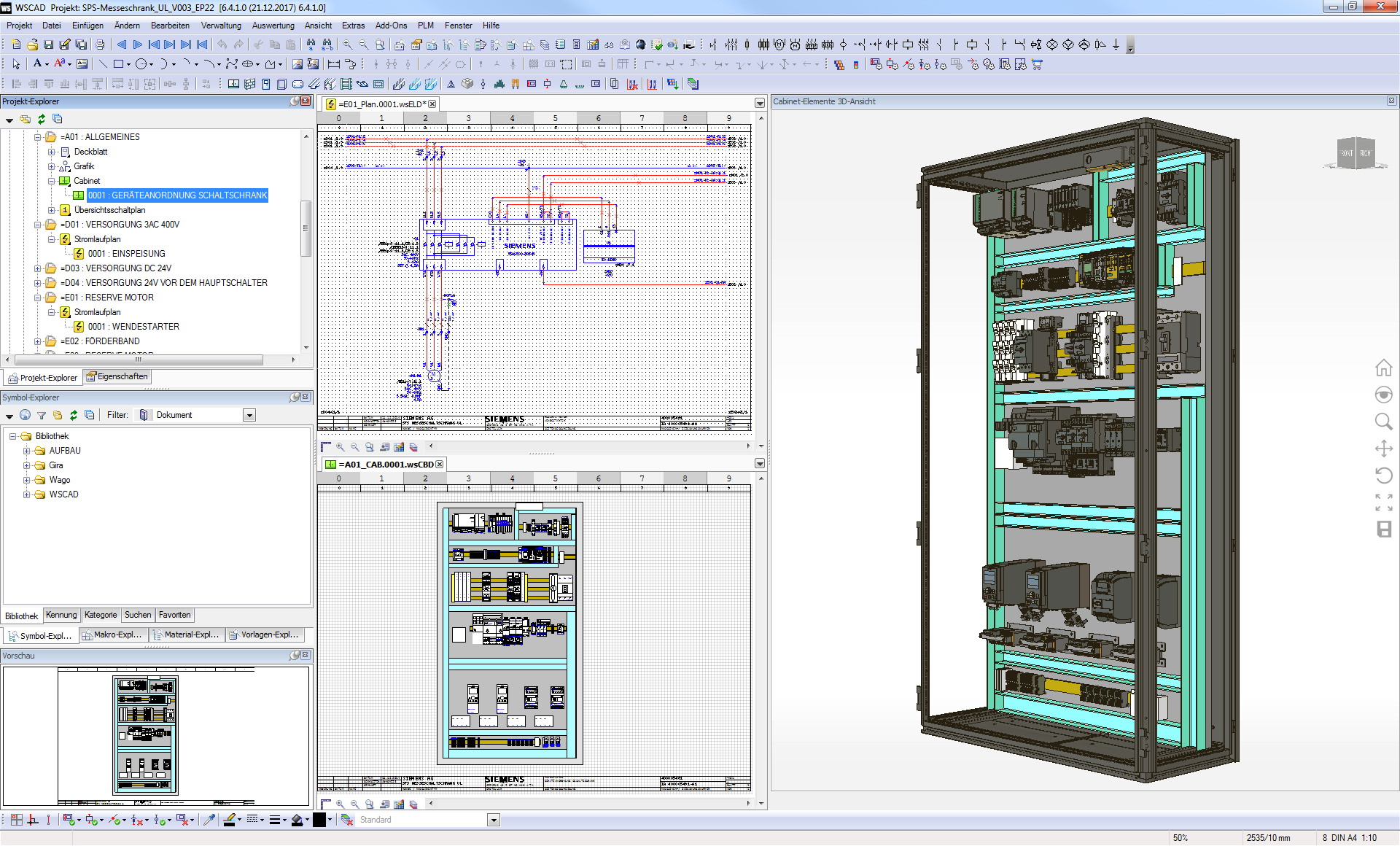Select the Line drawing tool
The image size is (1400, 846).
click(103, 64)
